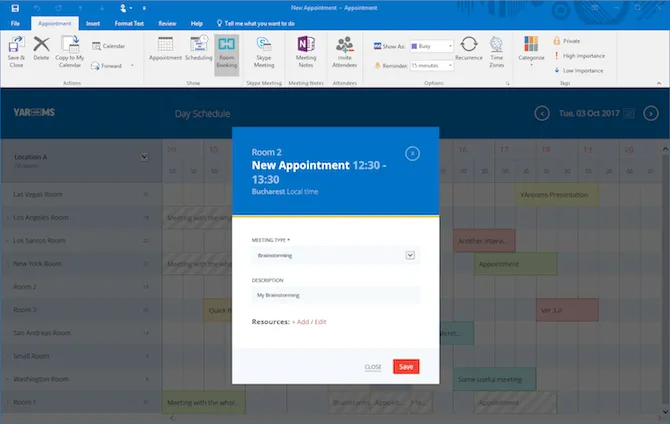Image resolution: width=670 pixels, height=424 pixels.
Task: Go to previous day arrow in YArooms
Action: [x=542, y=113]
